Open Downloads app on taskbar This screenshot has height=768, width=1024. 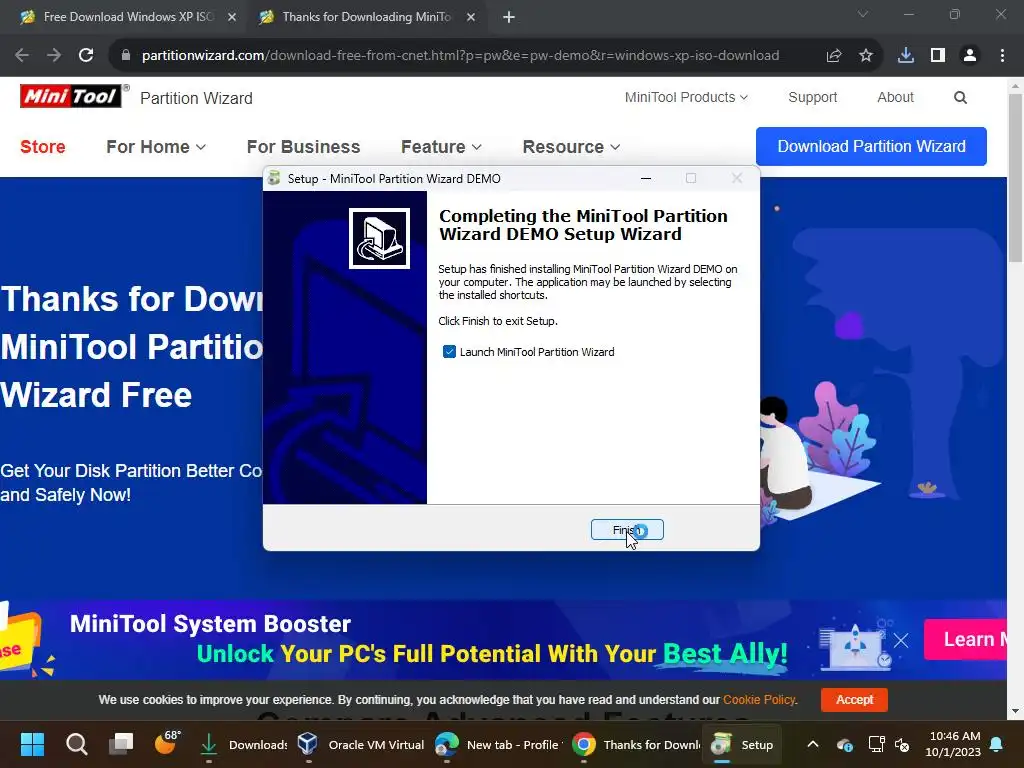tap(245, 744)
